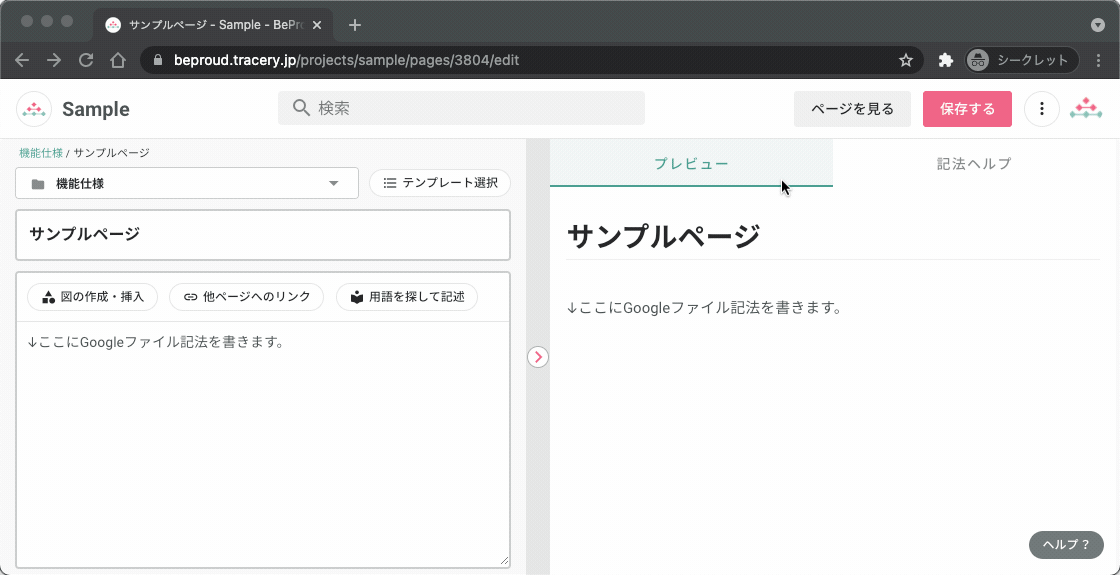Click ページを見る button
Image resolution: width=1120 pixels, height=575 pixels.
(852, 109)
